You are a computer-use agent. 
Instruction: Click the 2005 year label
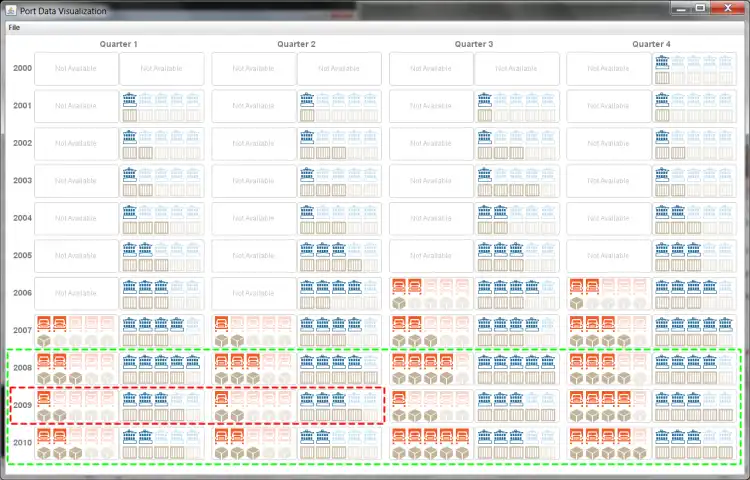[x=22, y=255]
